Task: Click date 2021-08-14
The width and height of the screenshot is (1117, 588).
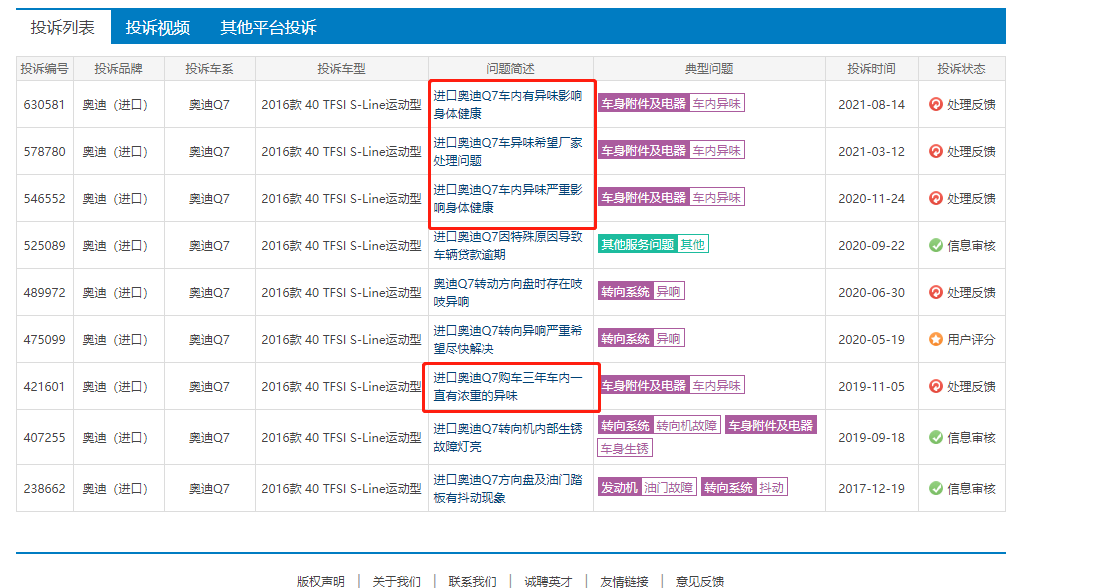Action: click(871, 104)
